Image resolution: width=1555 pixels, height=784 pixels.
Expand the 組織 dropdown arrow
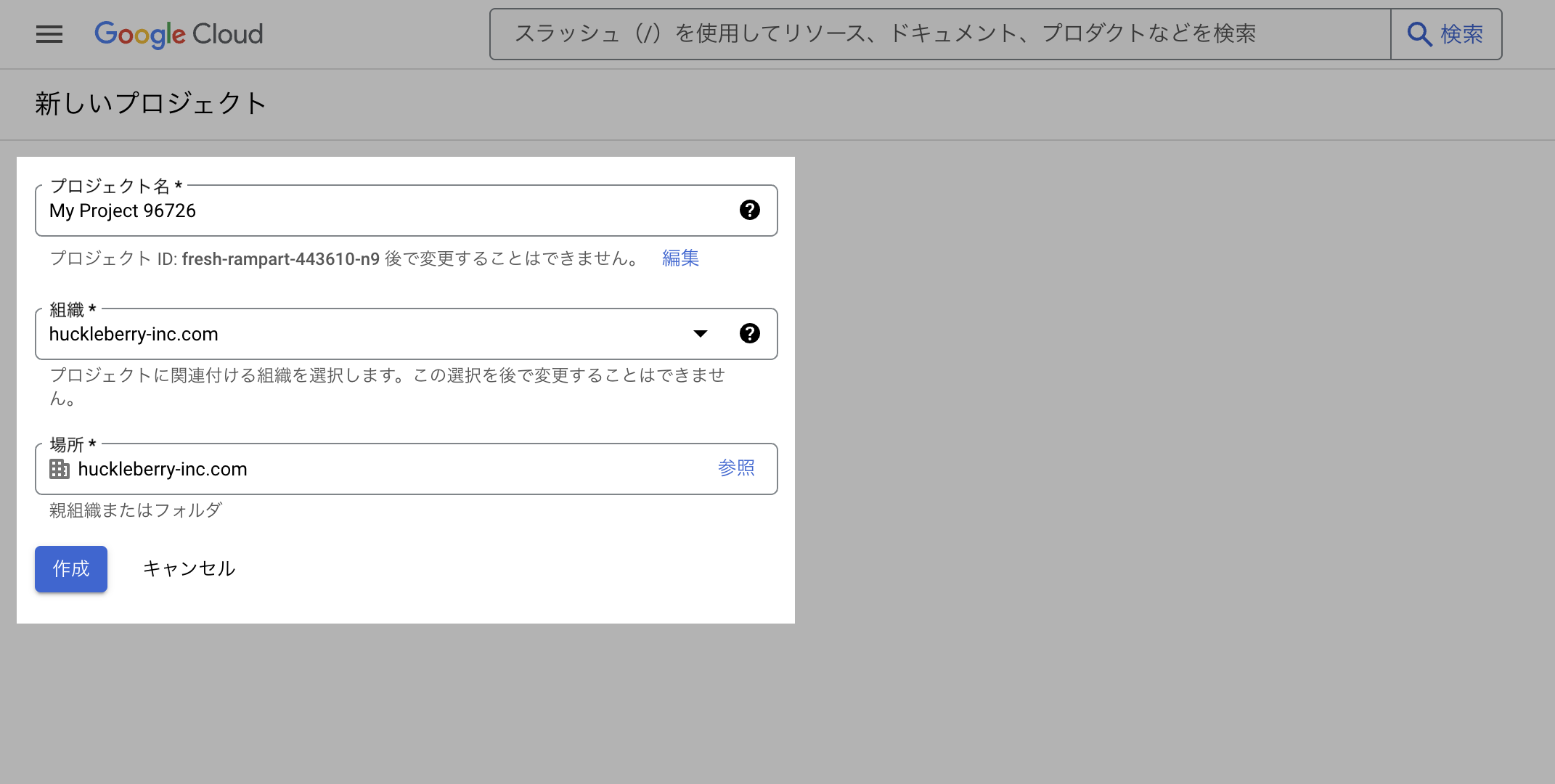tap(700, 333)
